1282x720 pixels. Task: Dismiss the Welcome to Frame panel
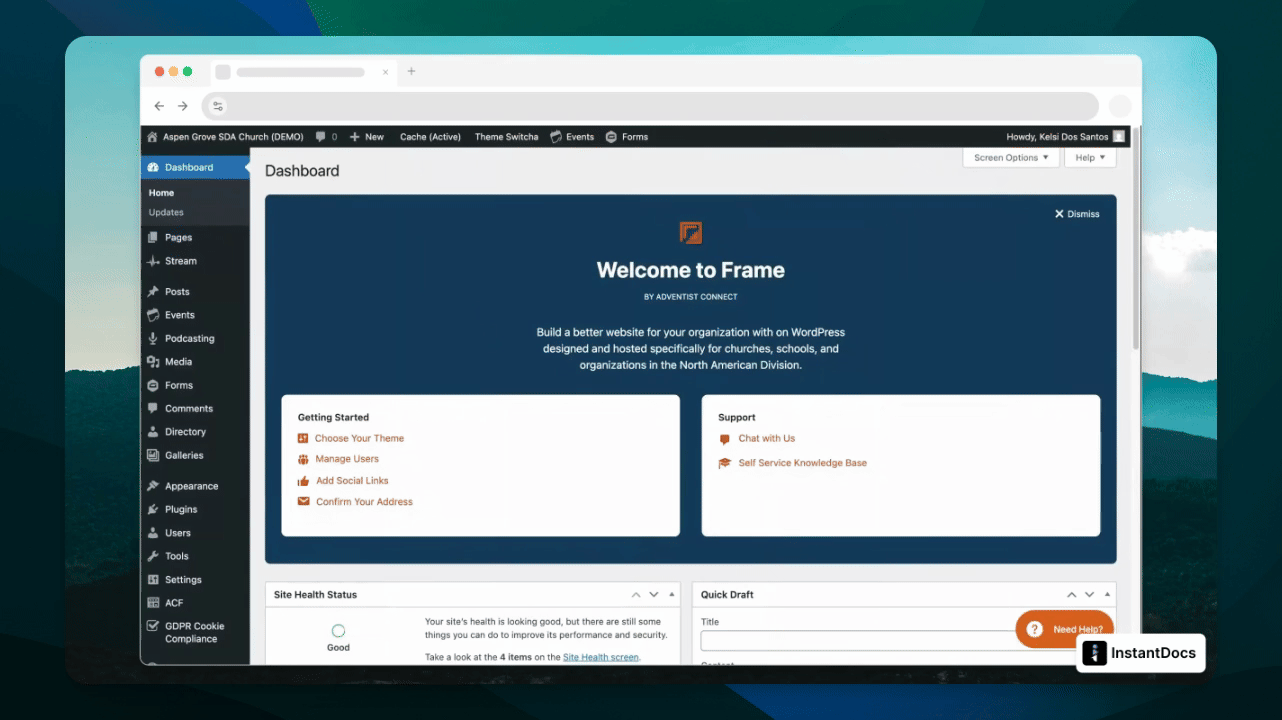pyautogui.click(x=1077, y=214)
